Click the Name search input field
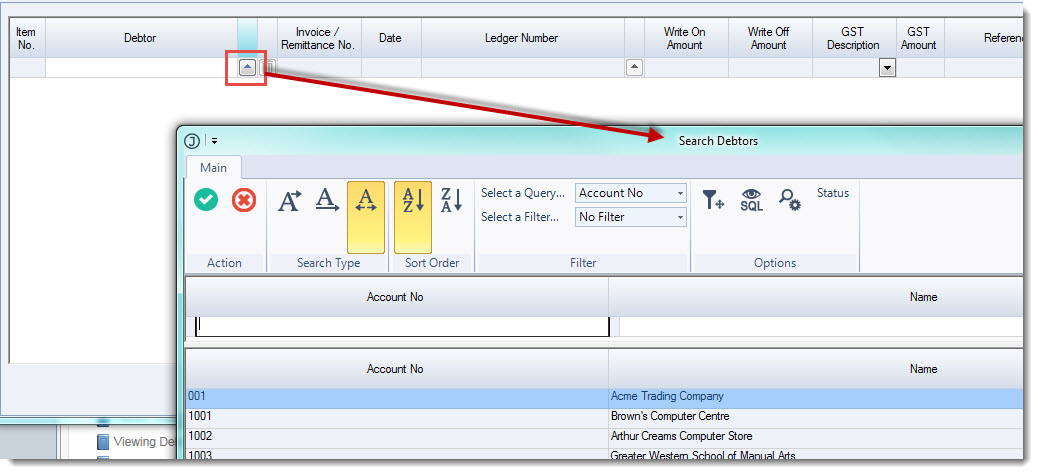 [x=821, y=326]
